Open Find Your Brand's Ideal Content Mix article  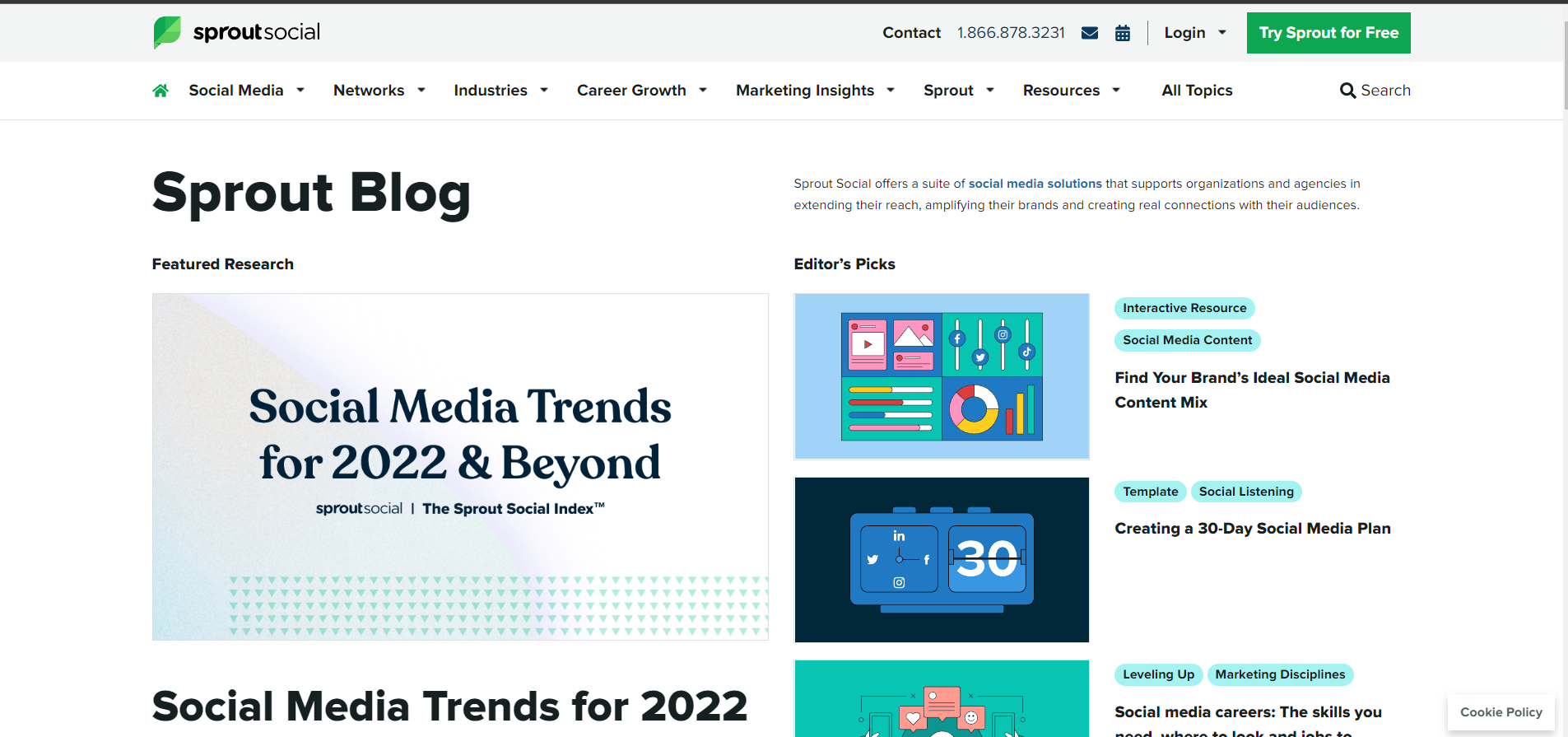(x=1252, y=390)
